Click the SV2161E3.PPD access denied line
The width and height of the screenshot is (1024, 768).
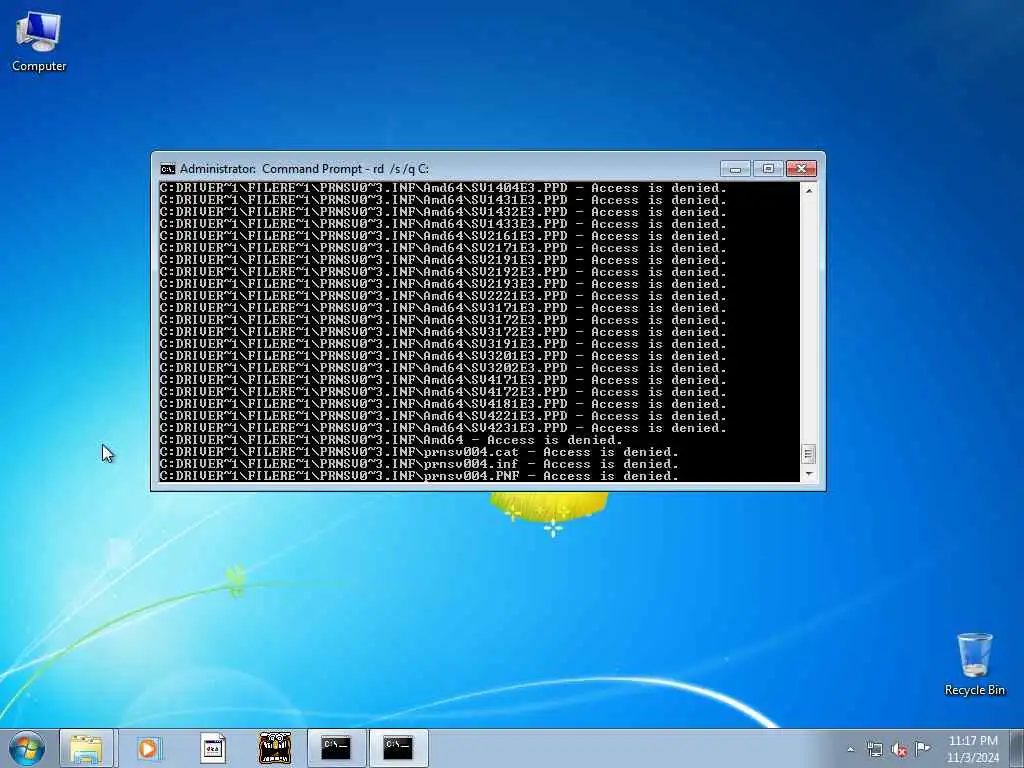(443, 236)
